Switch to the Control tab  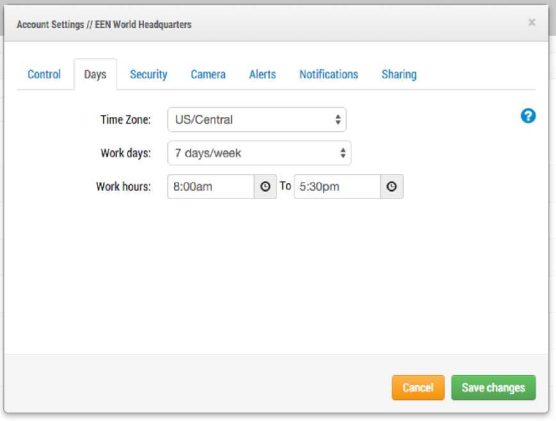pyautogui.click(x=44, y=74)
